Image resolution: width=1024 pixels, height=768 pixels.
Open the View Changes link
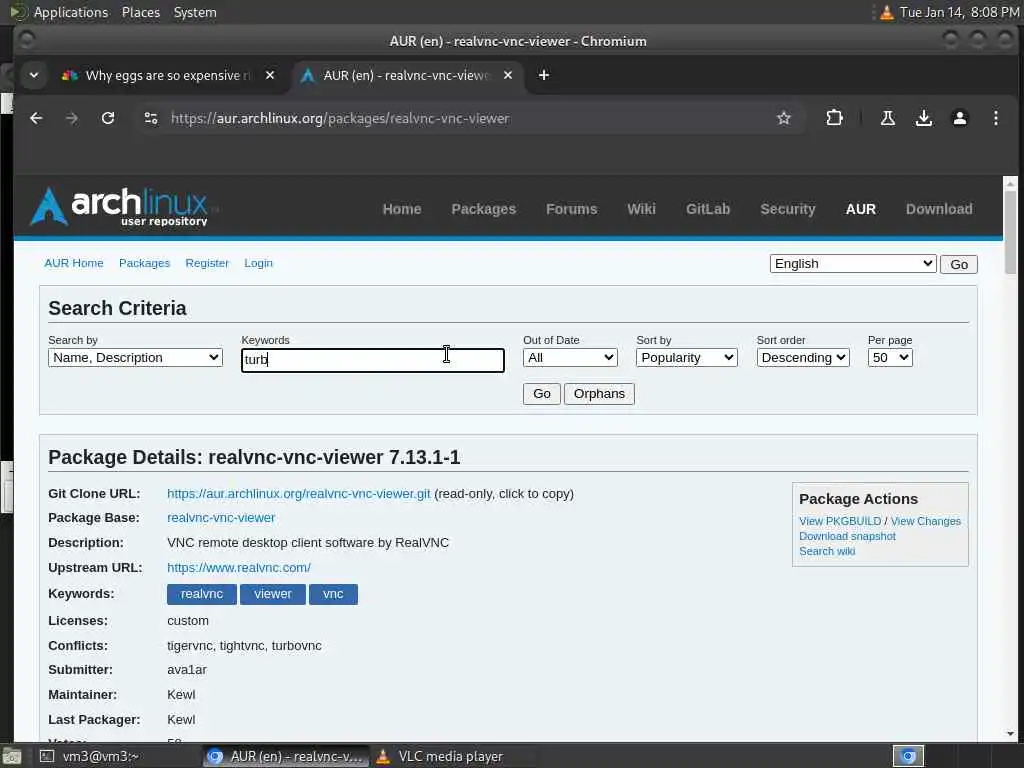[x=925, y=521]
